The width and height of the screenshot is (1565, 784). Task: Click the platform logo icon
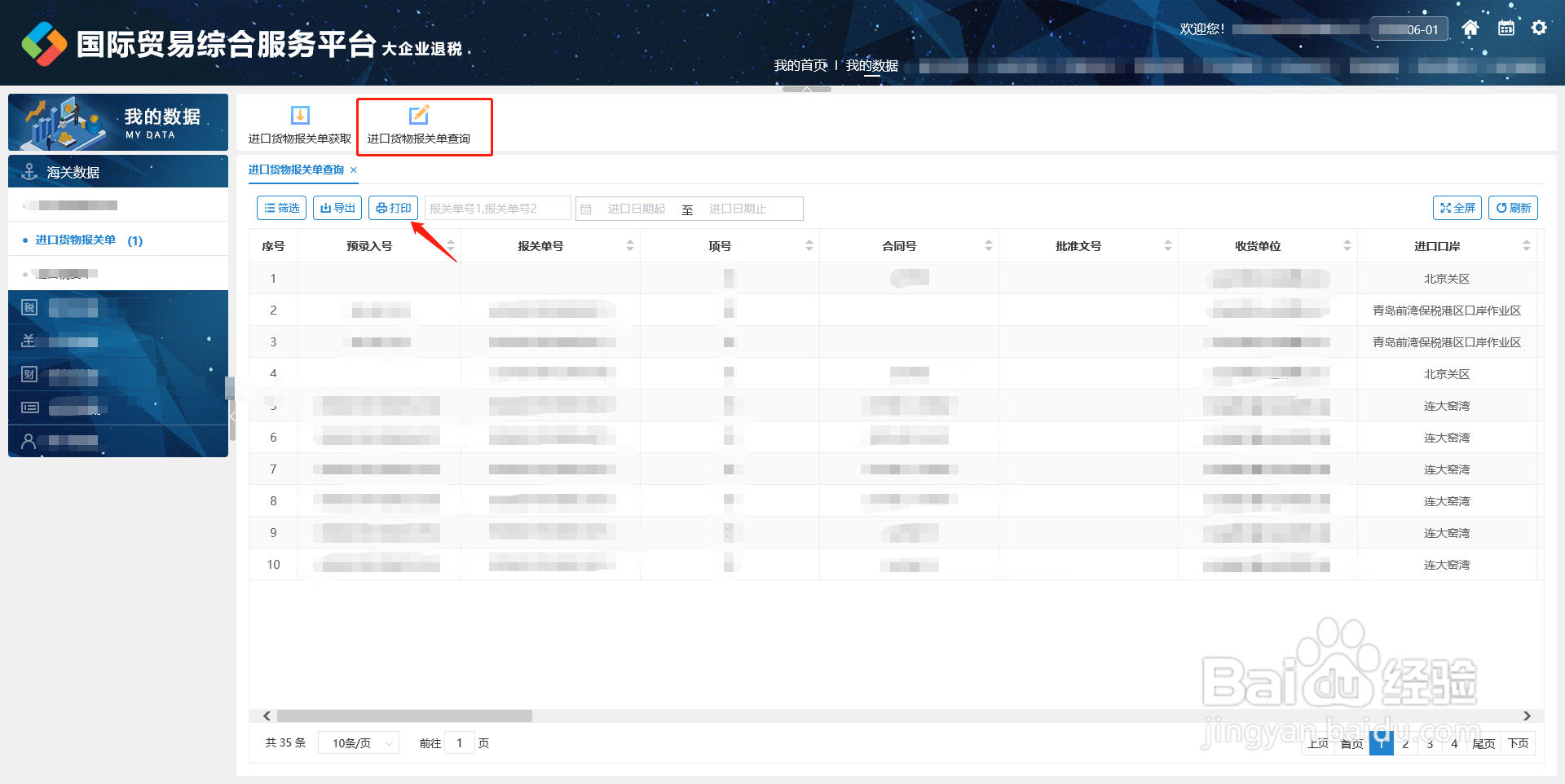[x=44, y=43]
